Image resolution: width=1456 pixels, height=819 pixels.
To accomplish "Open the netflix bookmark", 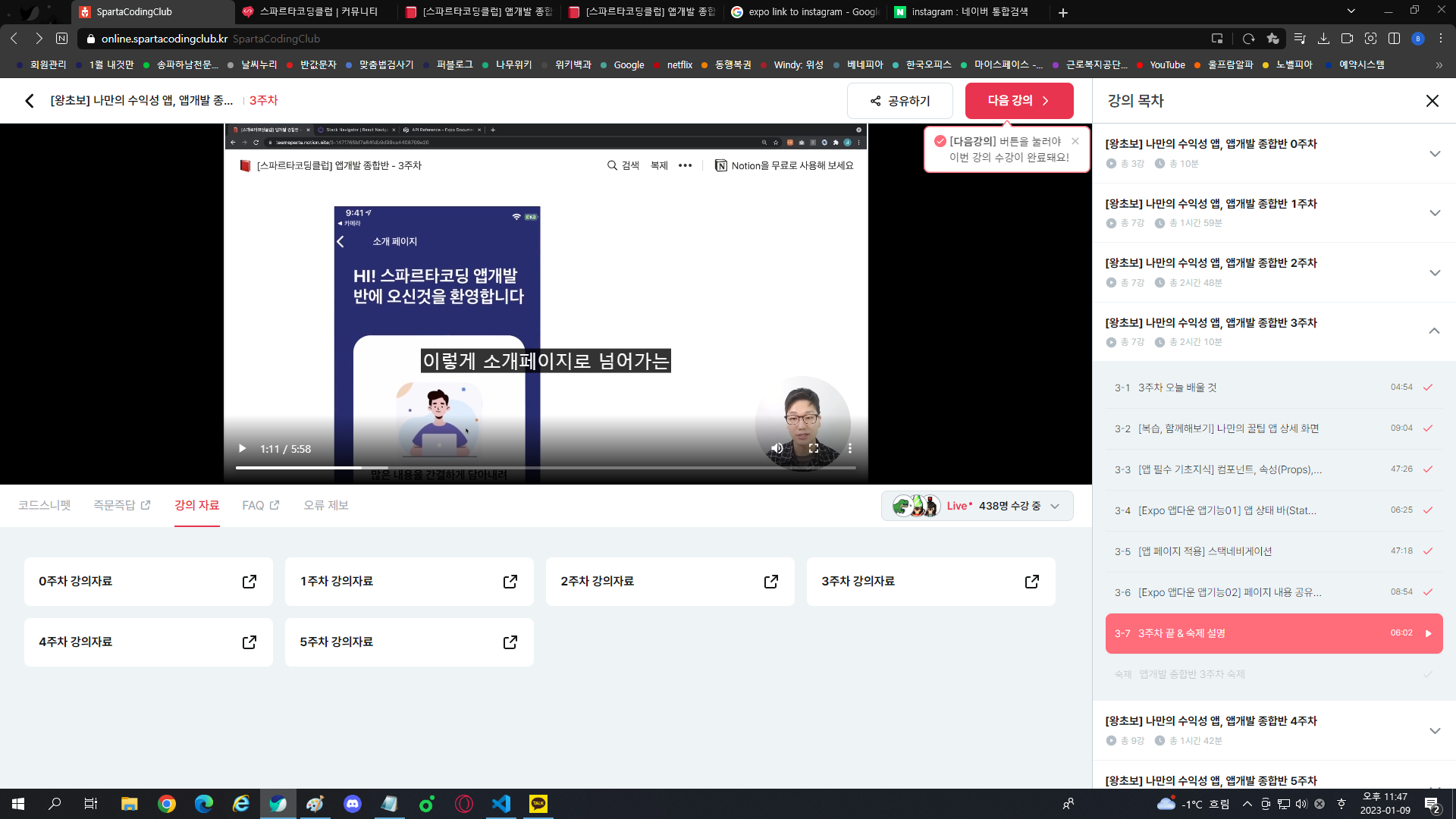I will (673, 65).
